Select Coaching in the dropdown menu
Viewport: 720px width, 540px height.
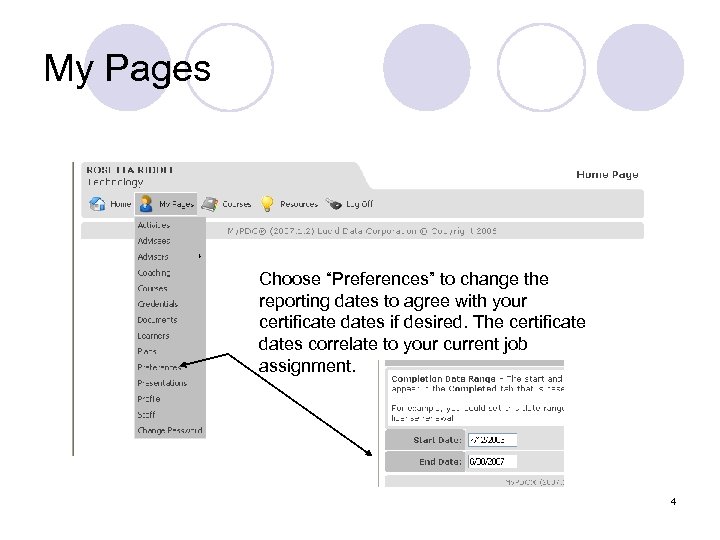pos(154,273)
